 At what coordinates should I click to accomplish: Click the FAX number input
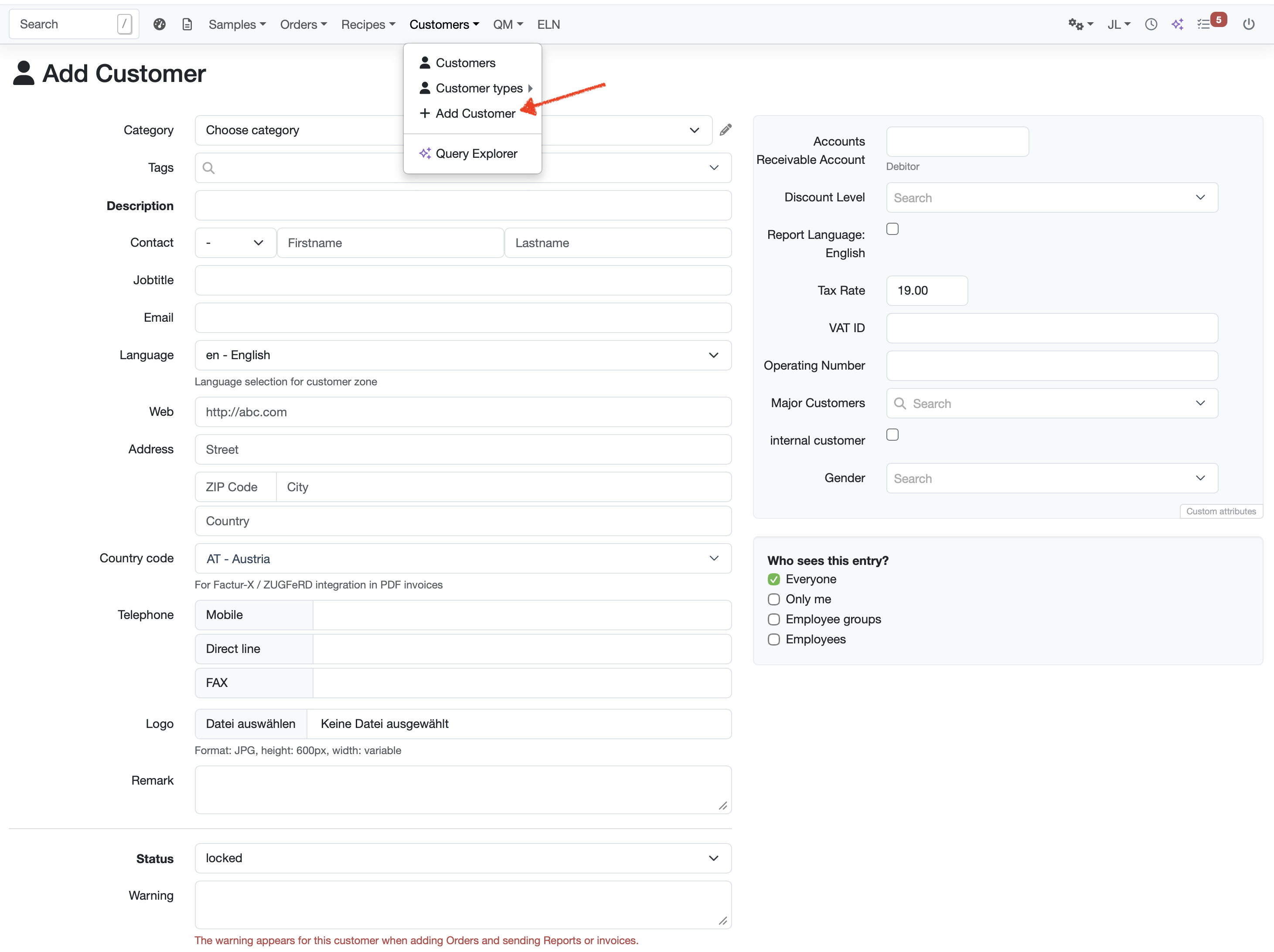pos(522,683)
